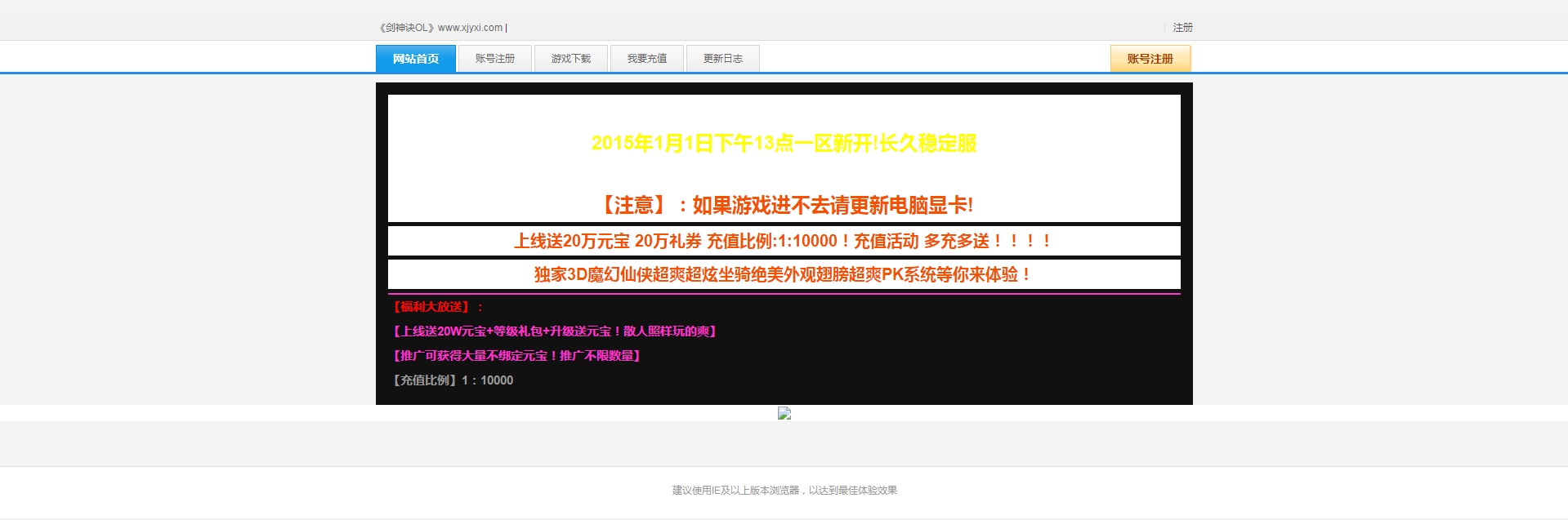Open the 网站首页 tab

point(415,59)
